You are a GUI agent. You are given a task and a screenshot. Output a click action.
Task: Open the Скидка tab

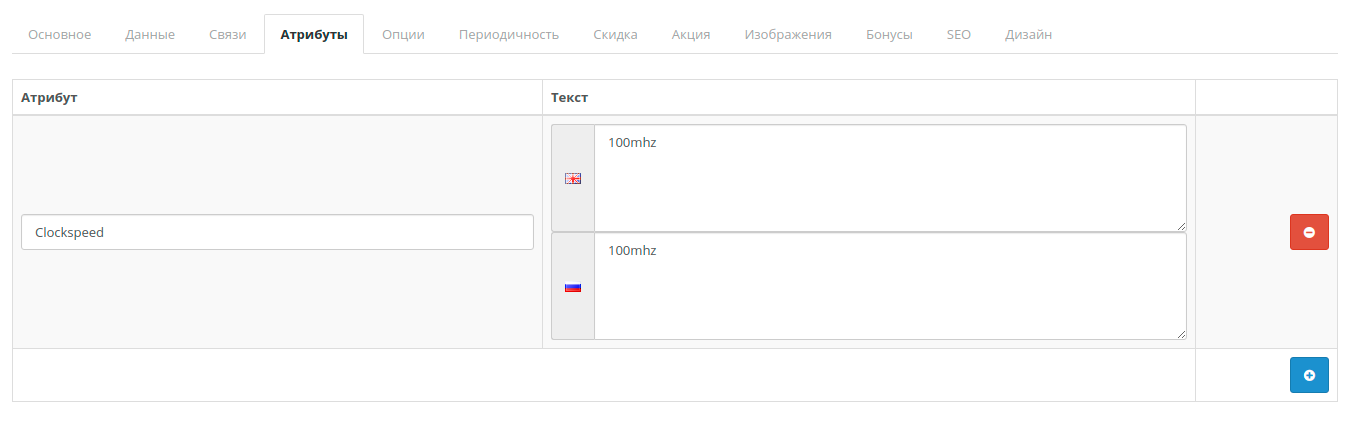(x=615, y=35)
